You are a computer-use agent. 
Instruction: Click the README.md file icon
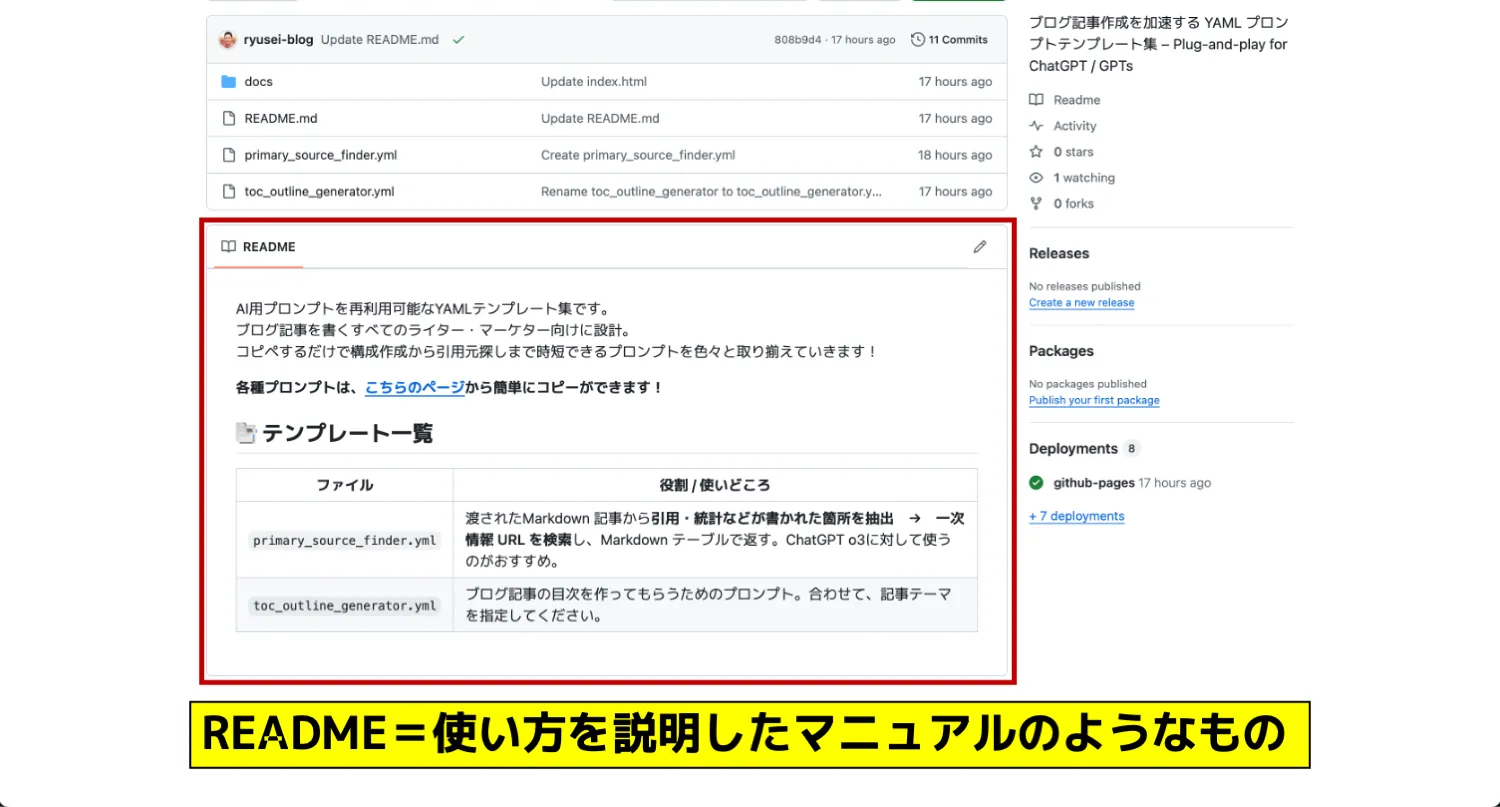(x=228, y=118)
